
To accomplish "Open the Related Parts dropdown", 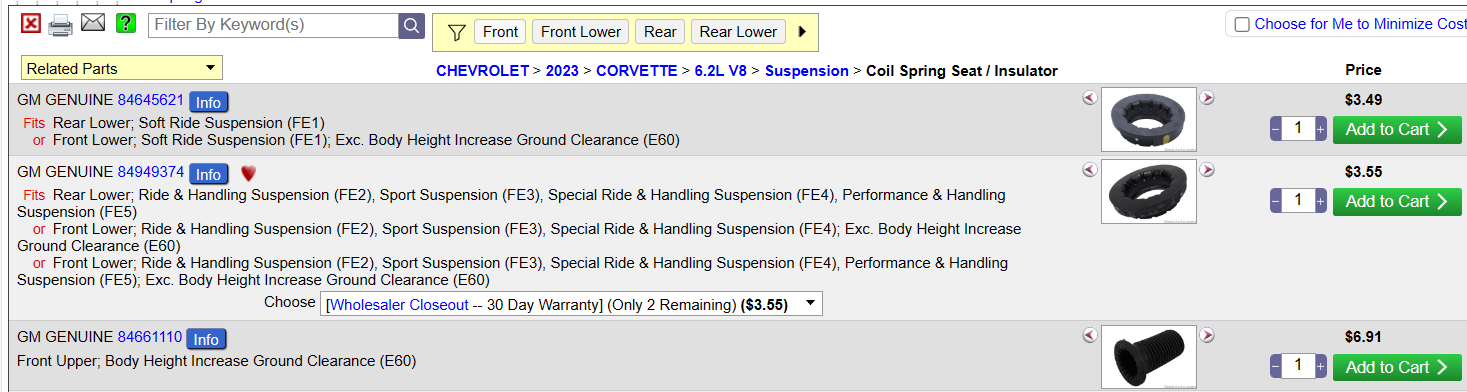I will tap(122, 68).
